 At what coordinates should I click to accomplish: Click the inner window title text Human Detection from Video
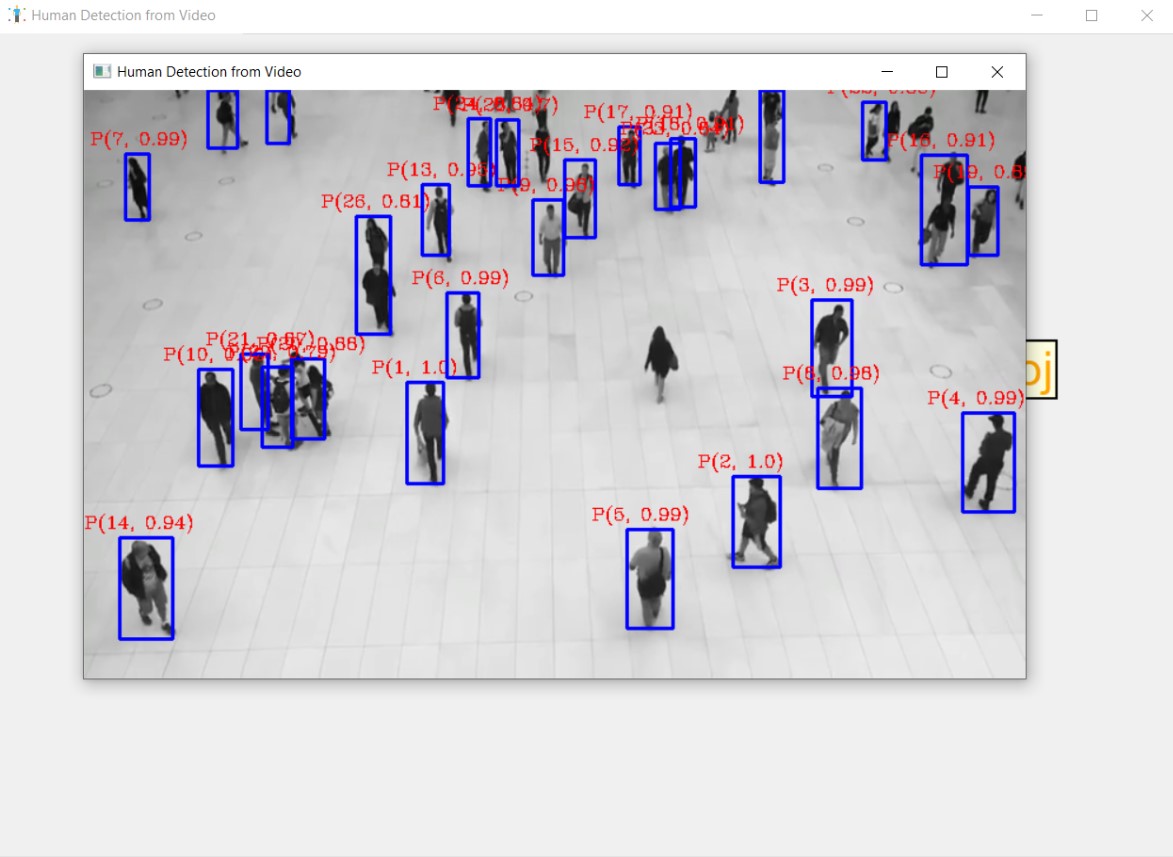[x=209, y=72]
